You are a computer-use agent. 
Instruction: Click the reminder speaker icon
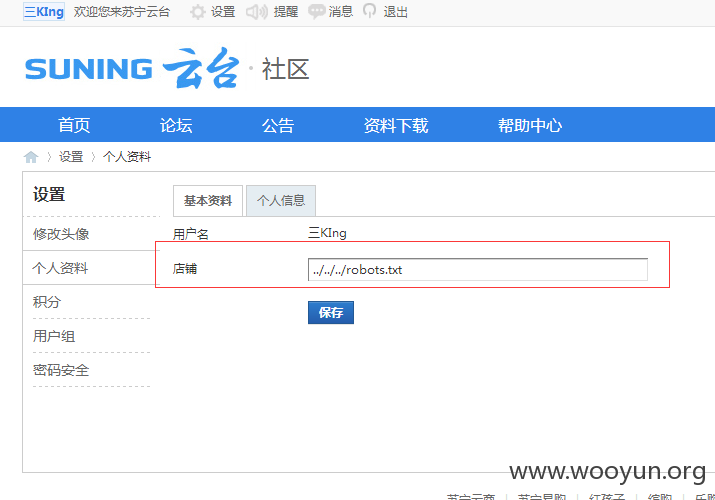coord(257,12)
